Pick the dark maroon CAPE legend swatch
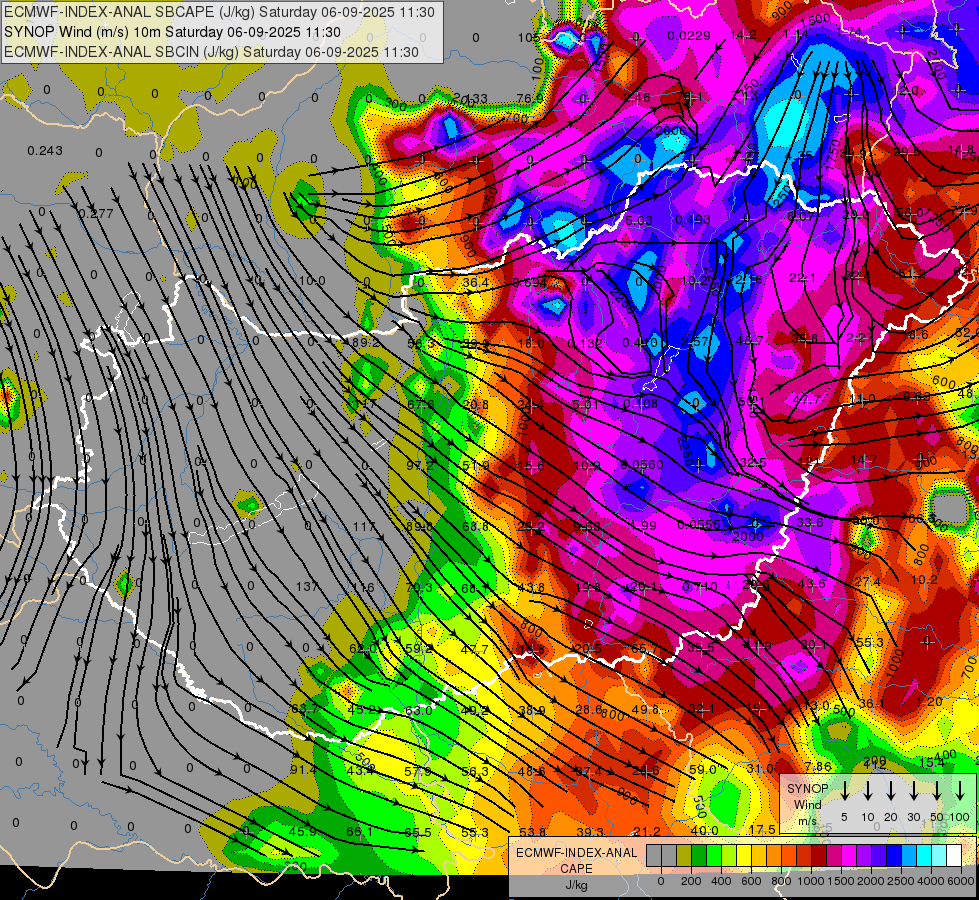 tap(819, 855)
